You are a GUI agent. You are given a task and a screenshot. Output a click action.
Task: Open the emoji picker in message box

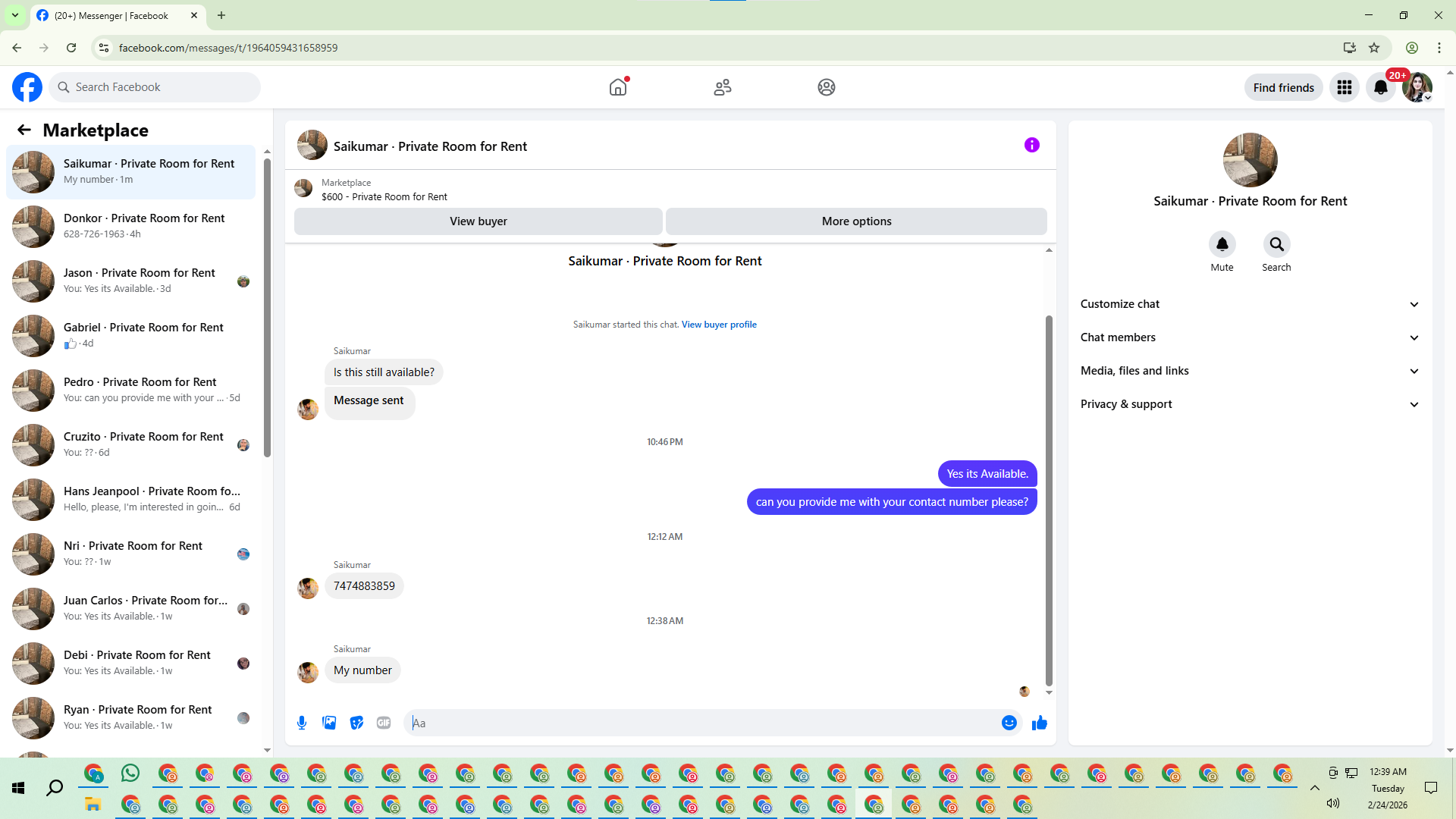point(1009,723)
